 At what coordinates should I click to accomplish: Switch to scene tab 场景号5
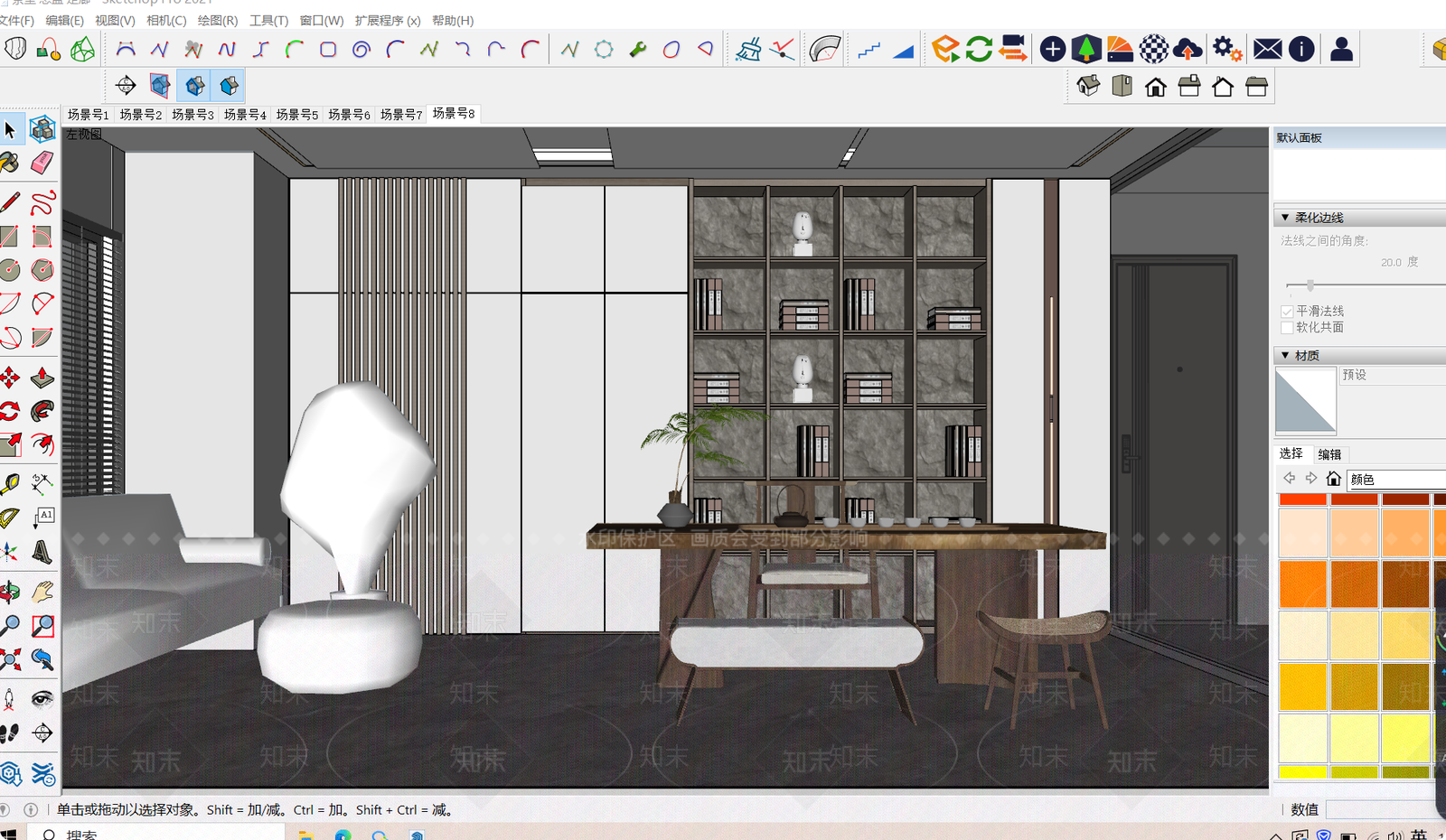[297, 115]
